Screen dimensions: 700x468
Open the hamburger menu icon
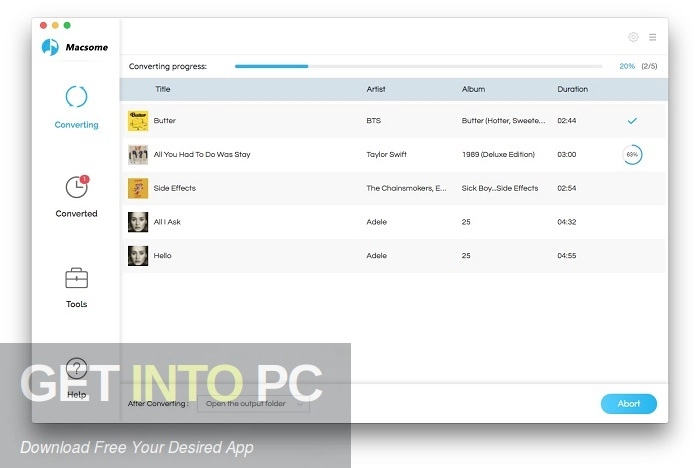click(652, 37)
